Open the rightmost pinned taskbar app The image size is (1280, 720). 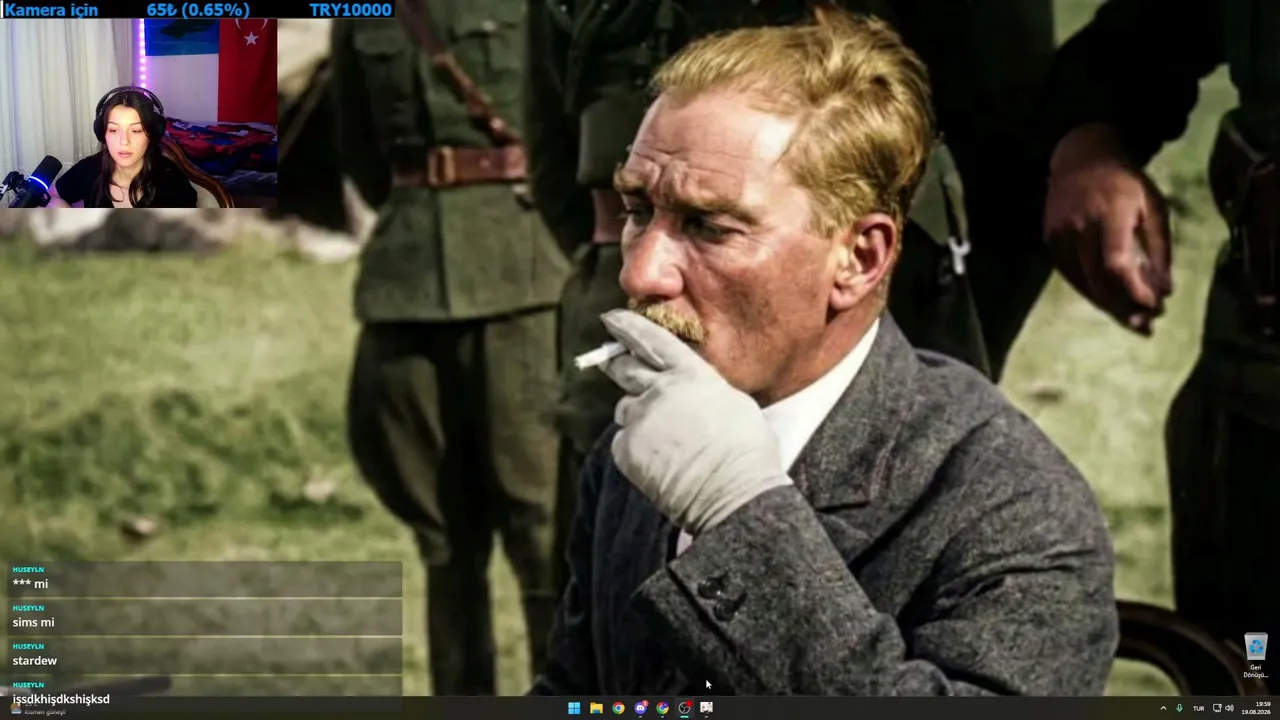(x=706, y=708)
